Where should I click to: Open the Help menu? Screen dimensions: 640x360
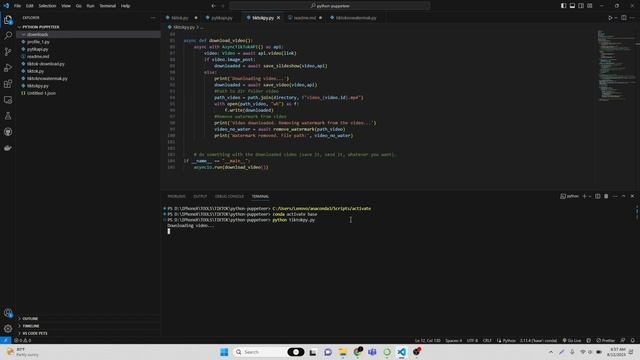(x=125, y=6)
